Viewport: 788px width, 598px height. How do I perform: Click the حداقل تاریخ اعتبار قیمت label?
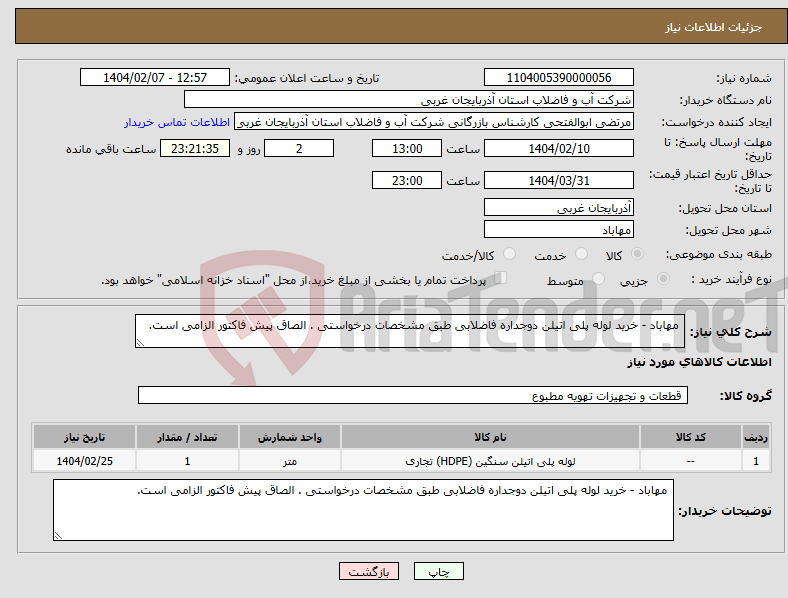711,181
